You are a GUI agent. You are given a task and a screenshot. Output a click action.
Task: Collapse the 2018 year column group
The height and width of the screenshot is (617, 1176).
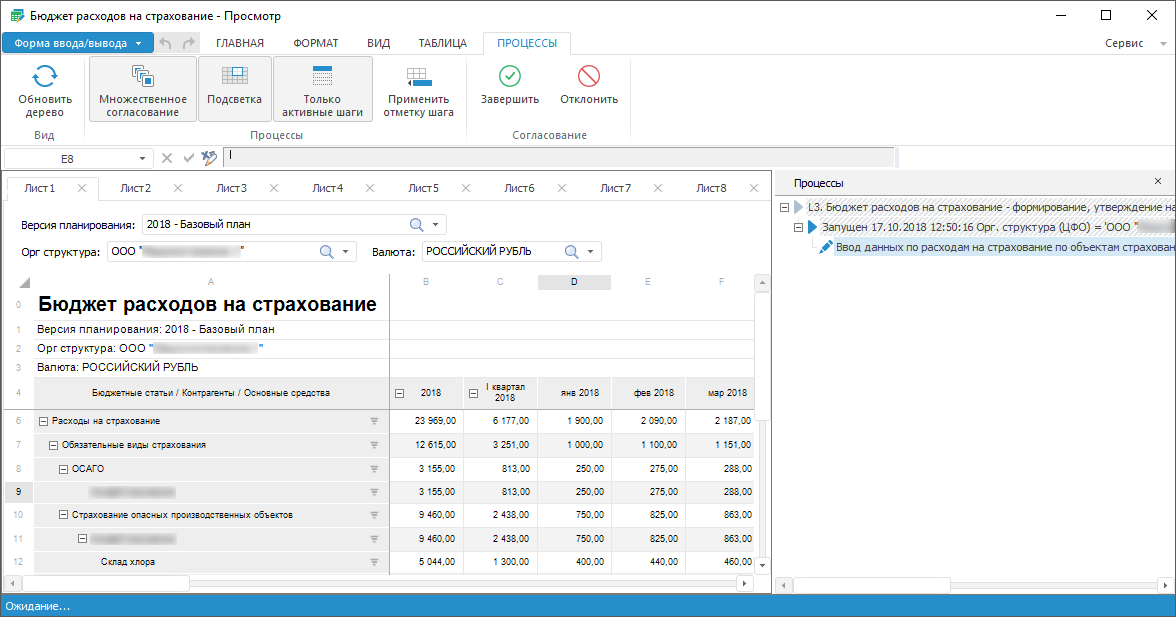point(400,393)
